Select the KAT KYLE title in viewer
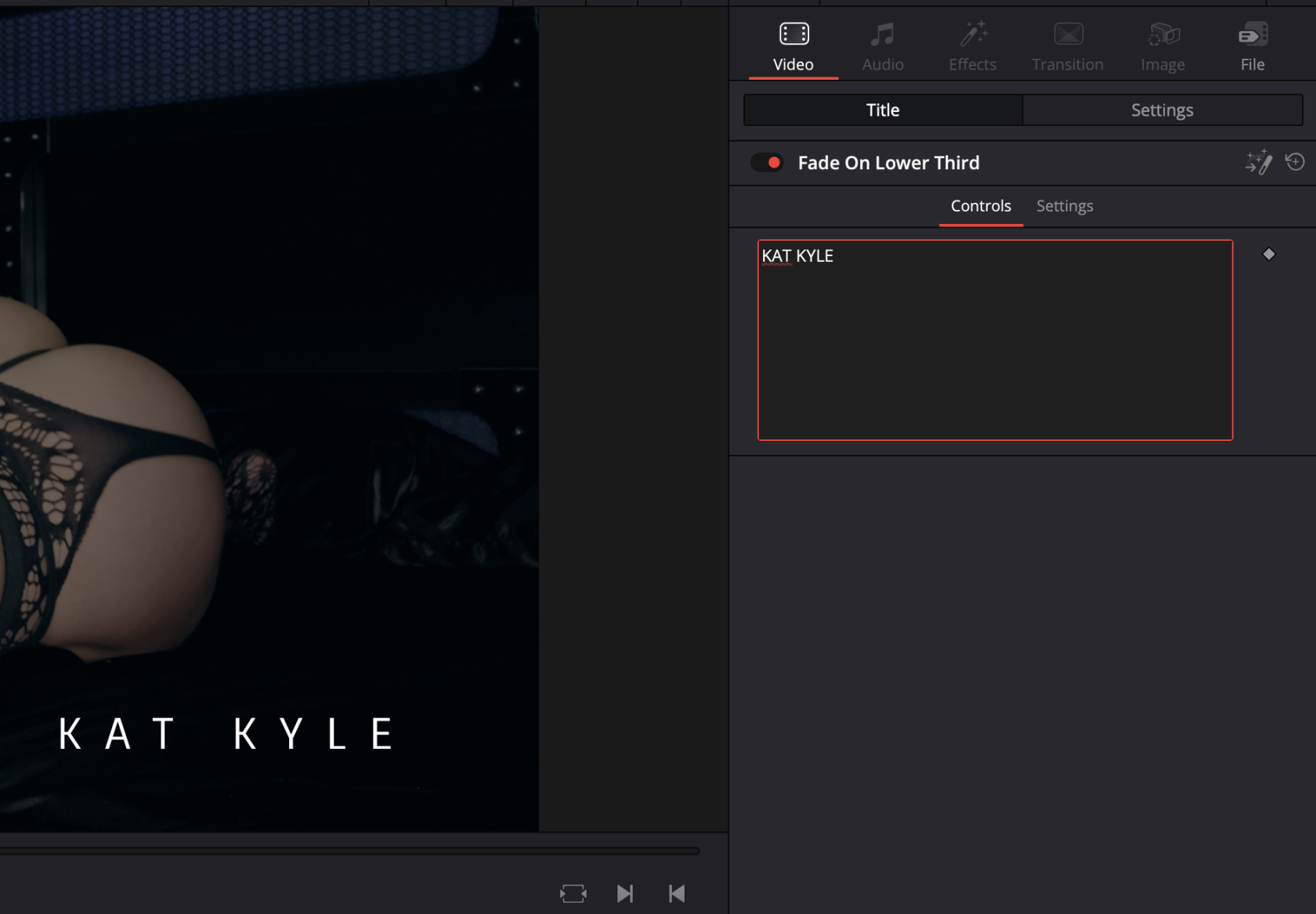 pos(226,734)
